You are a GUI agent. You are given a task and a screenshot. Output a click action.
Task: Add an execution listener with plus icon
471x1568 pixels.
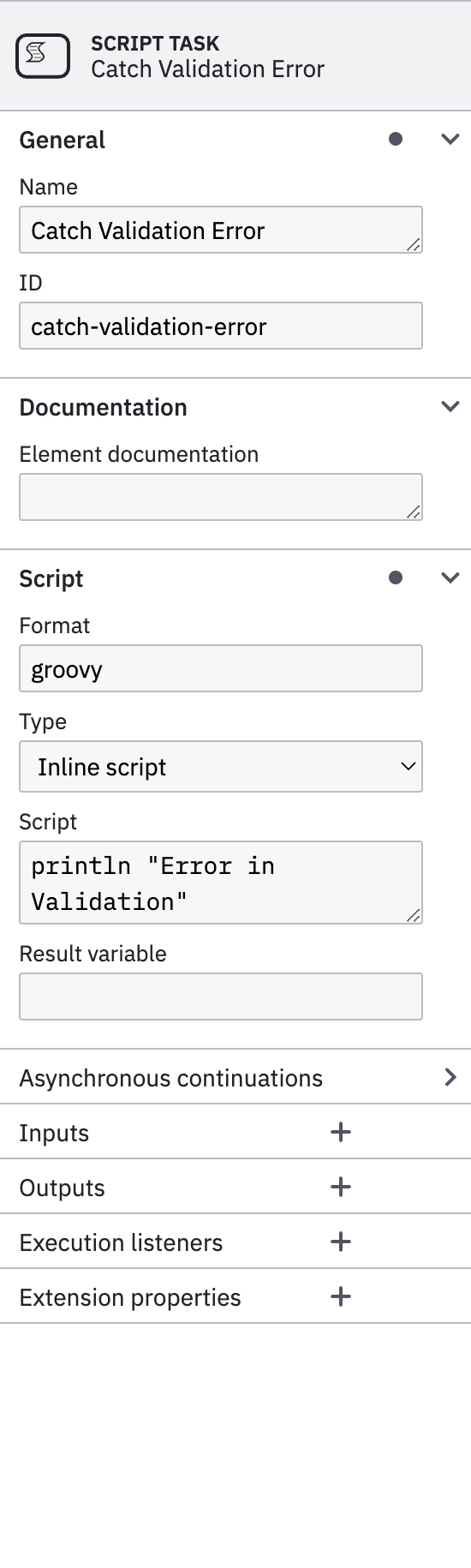pyautogui.click(x=341, y=1242)
